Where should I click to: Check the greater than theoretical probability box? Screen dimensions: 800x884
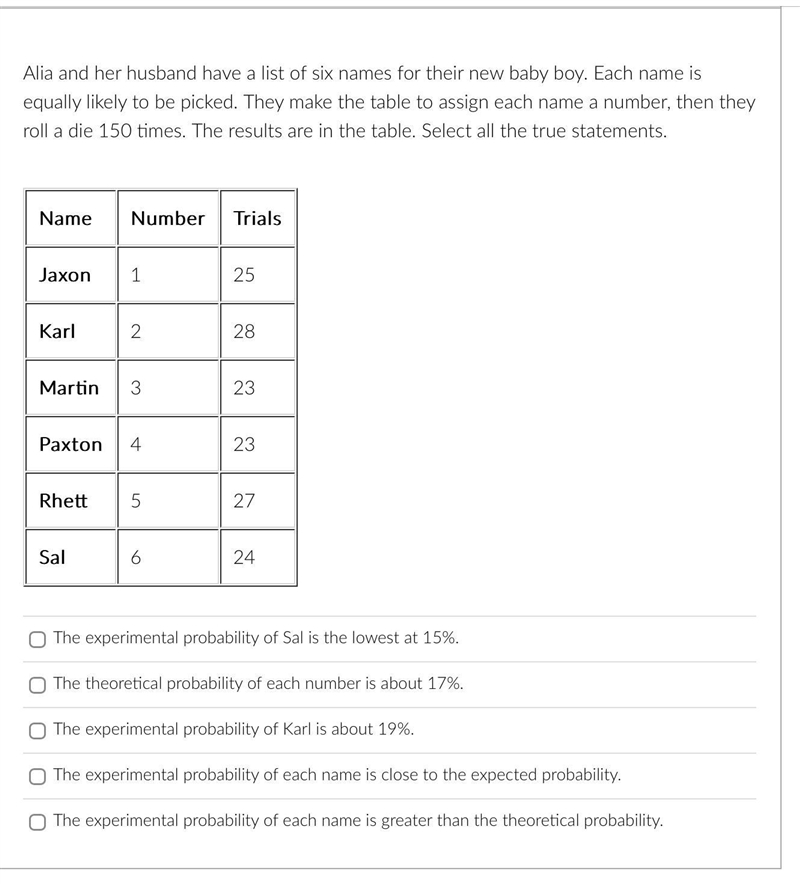[x=37, y=822]
